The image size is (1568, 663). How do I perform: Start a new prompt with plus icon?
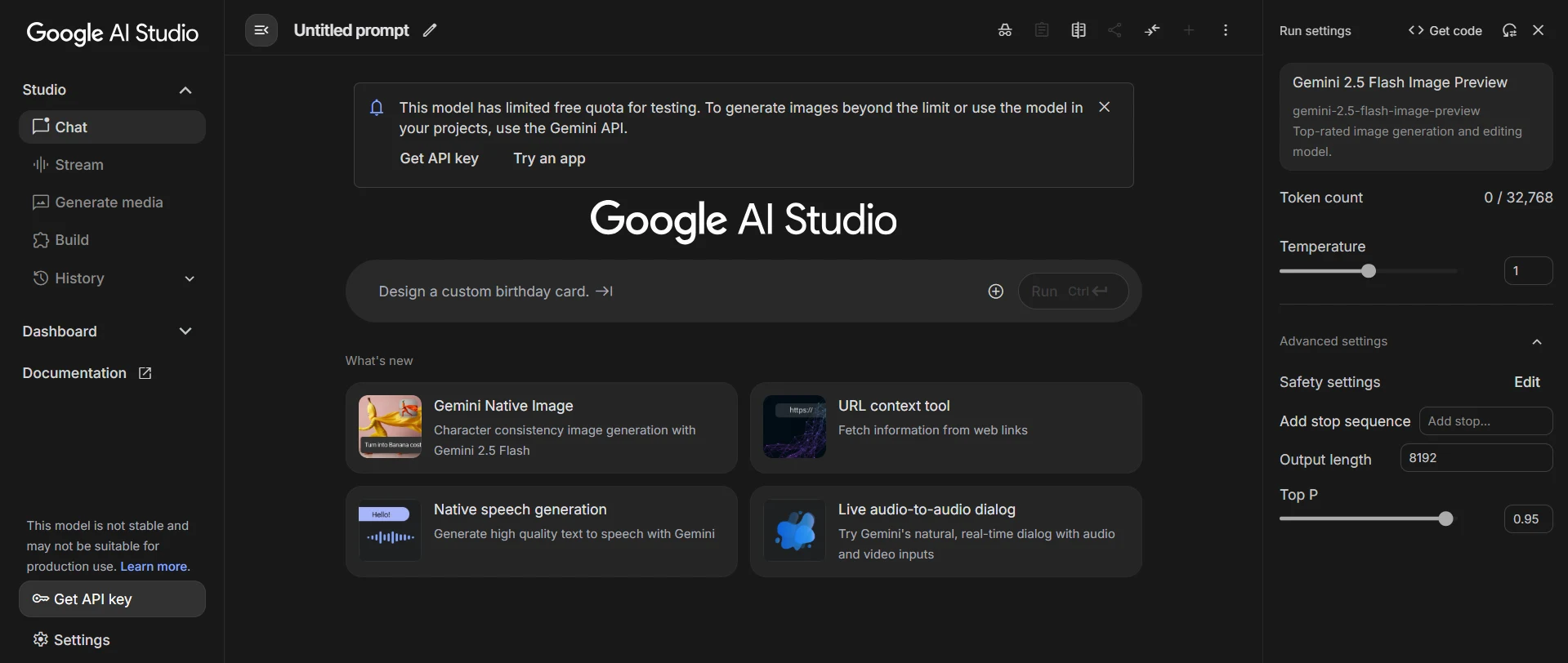[1189, 30]
